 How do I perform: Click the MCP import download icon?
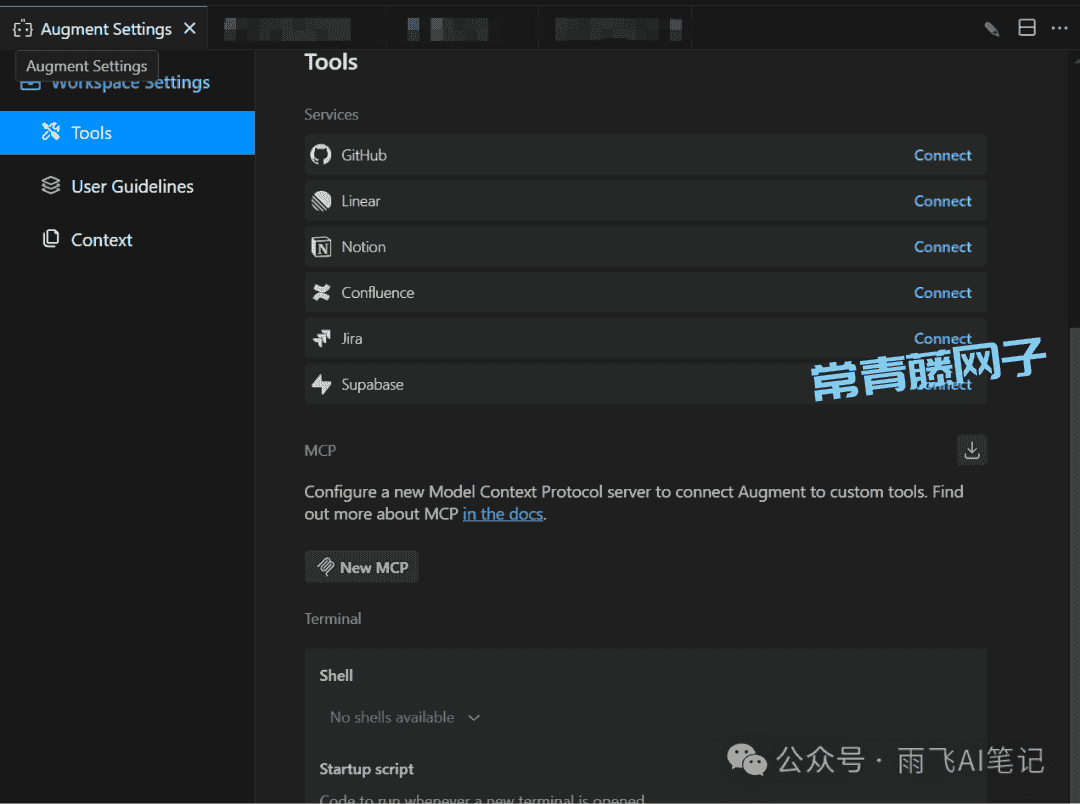pos(972,450)
